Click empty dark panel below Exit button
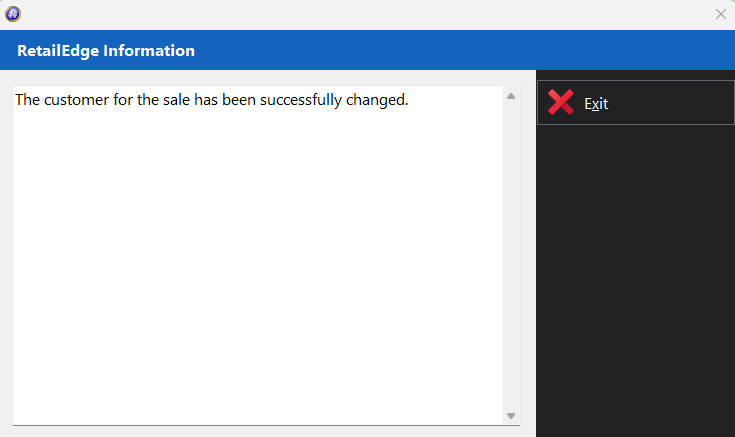This screenshot has height=437, width=735. 636,281
